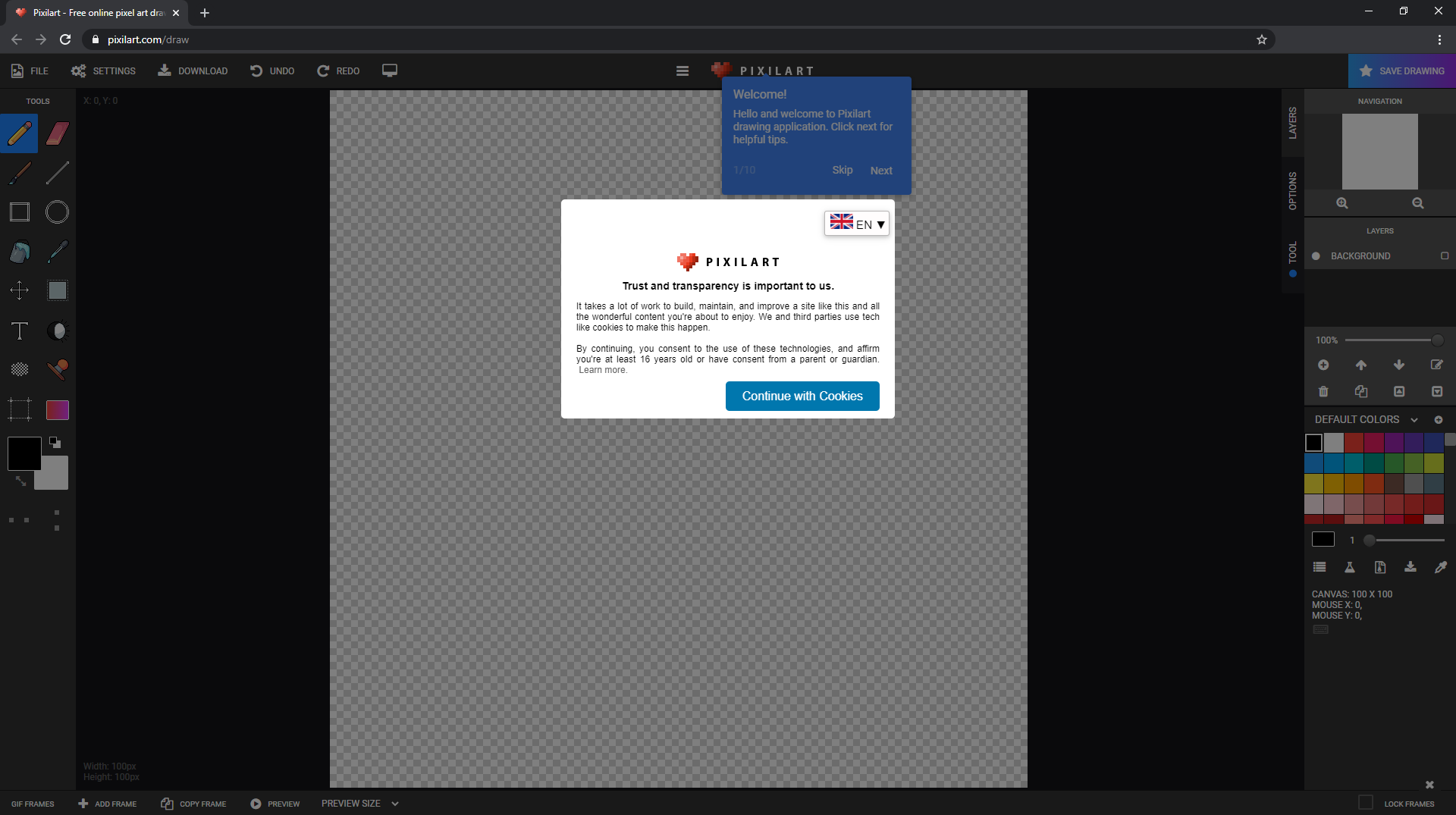Select the Pencil tool

19,133
